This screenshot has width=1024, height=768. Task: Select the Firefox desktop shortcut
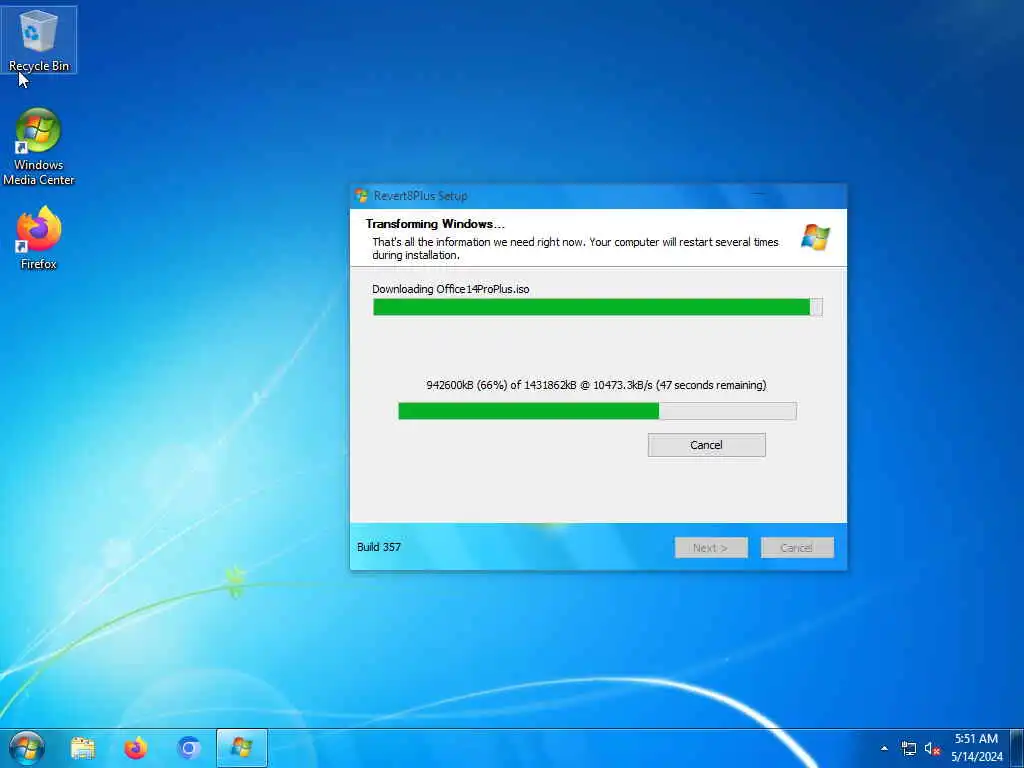(x=39, y=238)
